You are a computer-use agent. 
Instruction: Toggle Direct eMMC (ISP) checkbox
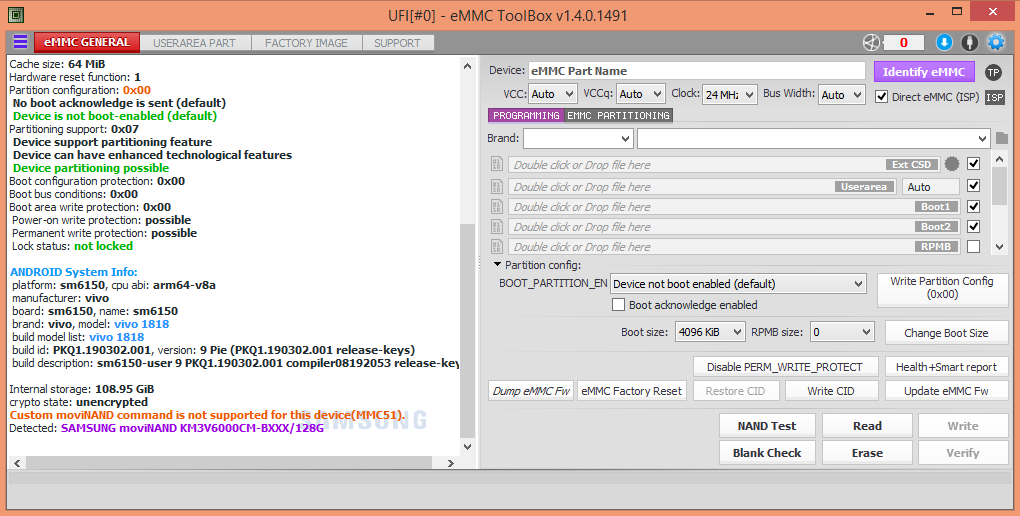coord(881,96)
